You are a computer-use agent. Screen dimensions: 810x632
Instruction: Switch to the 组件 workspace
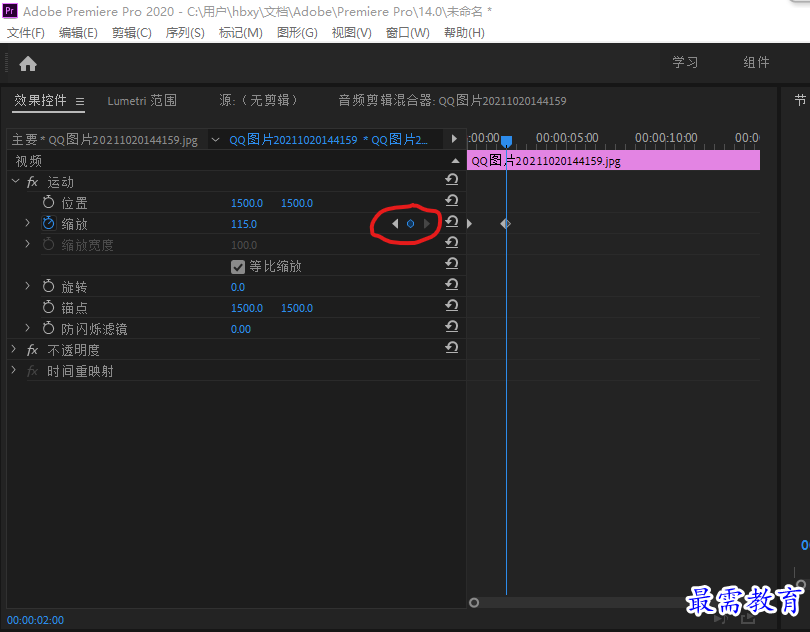coord(756,63)
